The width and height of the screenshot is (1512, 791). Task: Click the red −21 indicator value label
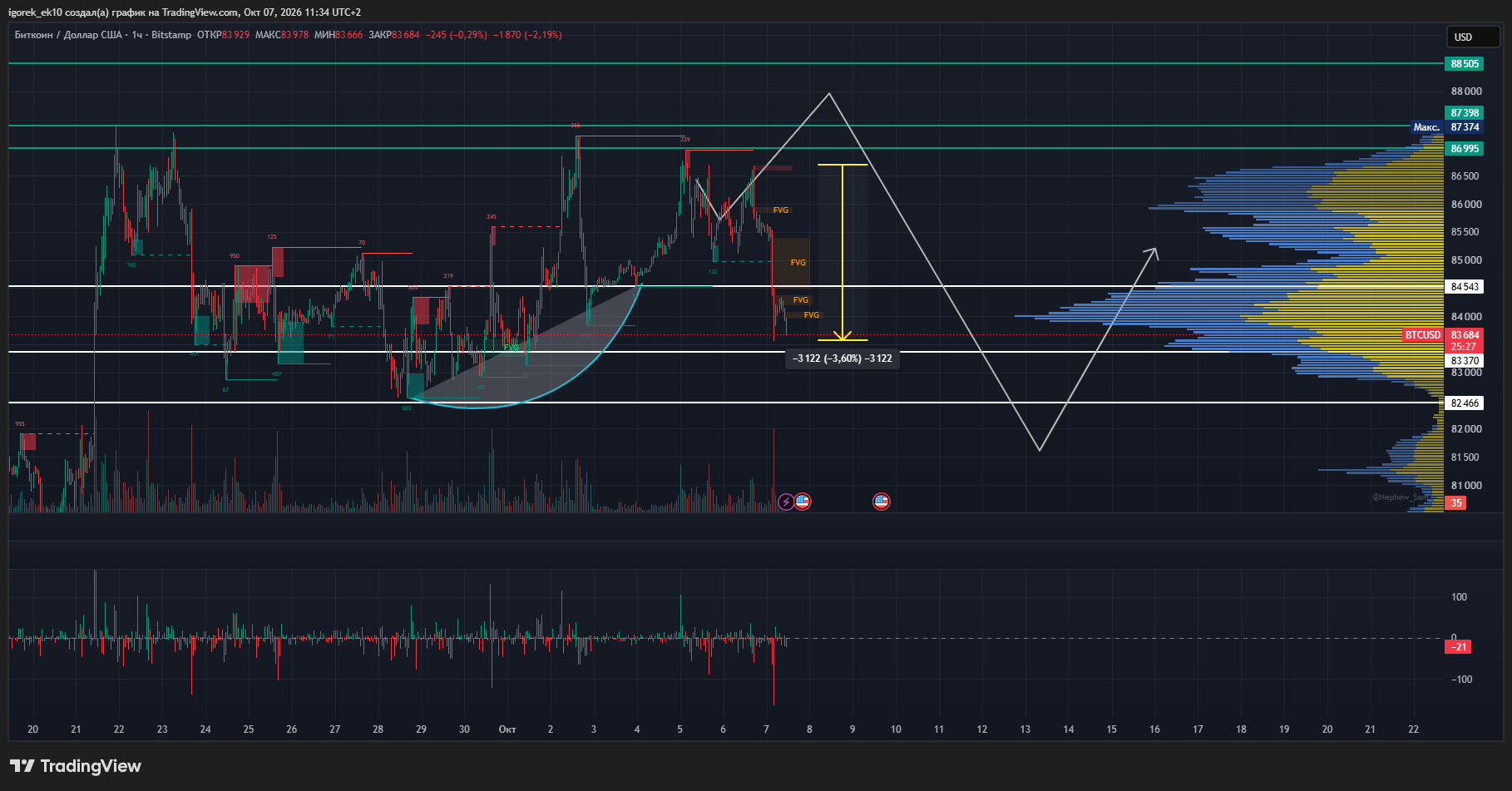(1459, 647)
